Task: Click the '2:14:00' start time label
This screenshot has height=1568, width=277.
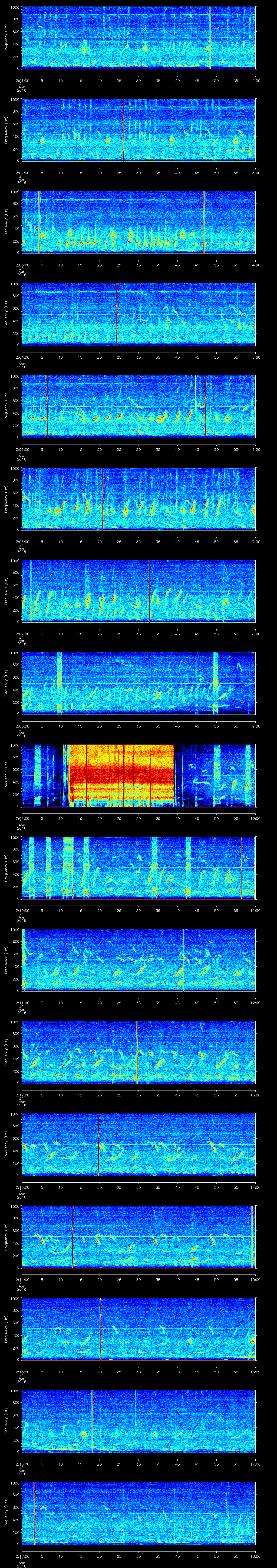Action: point(22,1279)
